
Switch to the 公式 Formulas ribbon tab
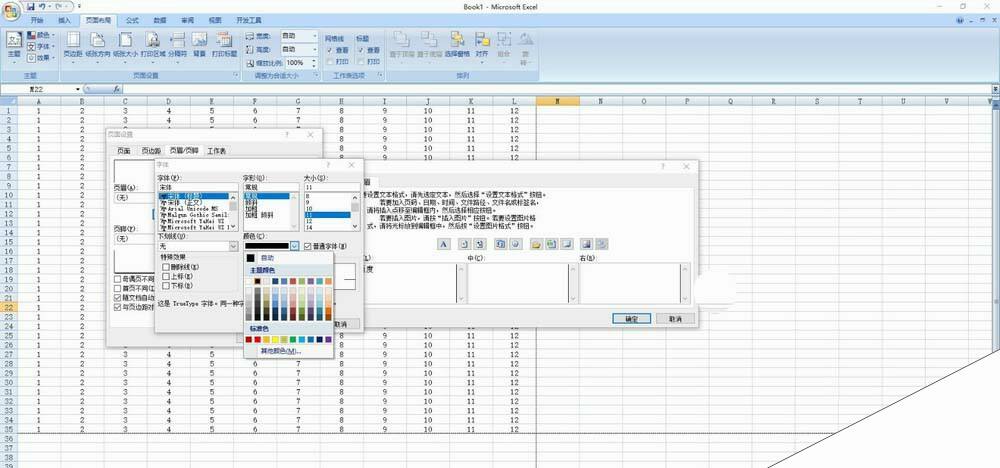tap(132, 20)
